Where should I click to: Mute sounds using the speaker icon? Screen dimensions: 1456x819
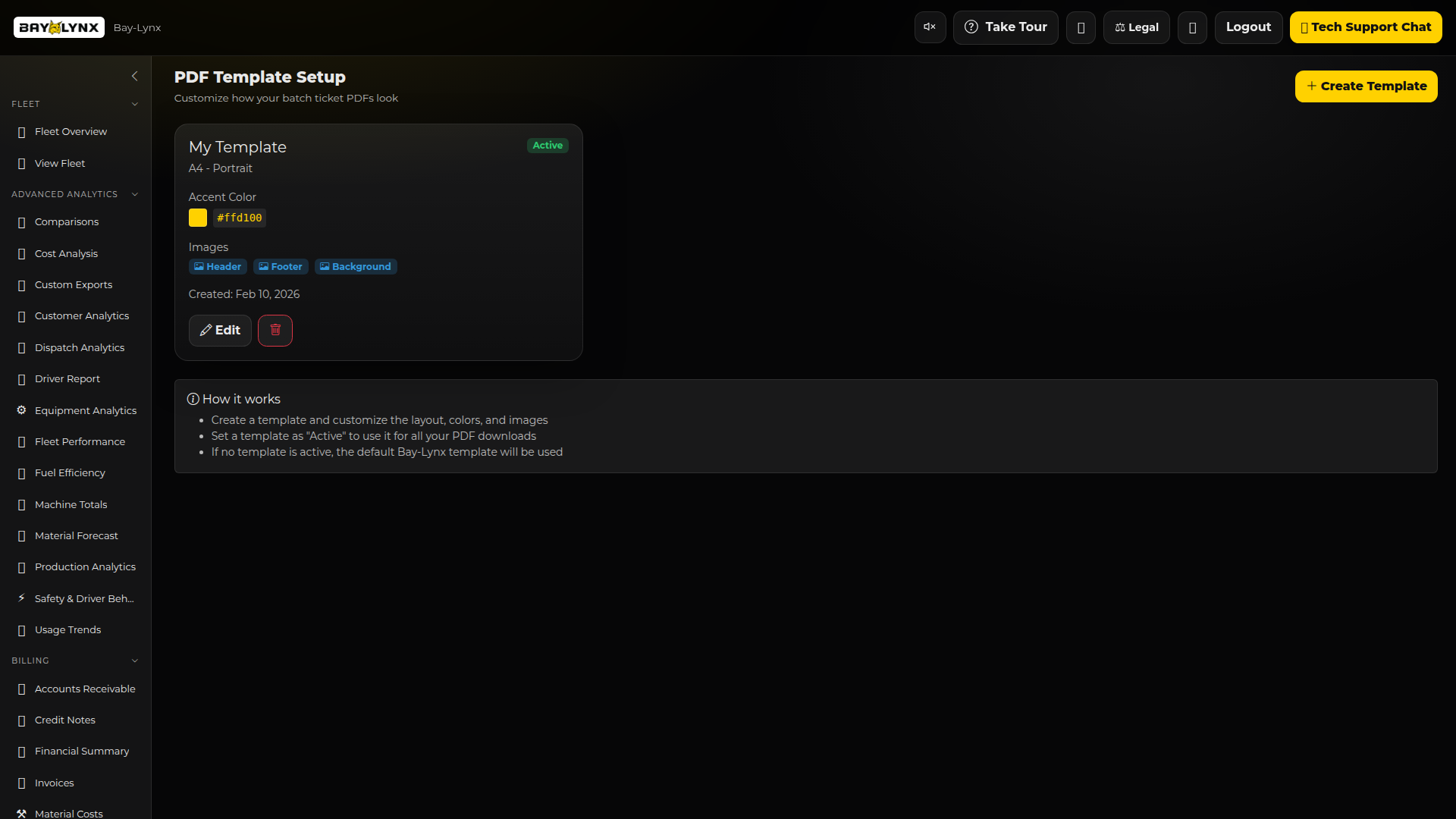[x=930, y=27]
